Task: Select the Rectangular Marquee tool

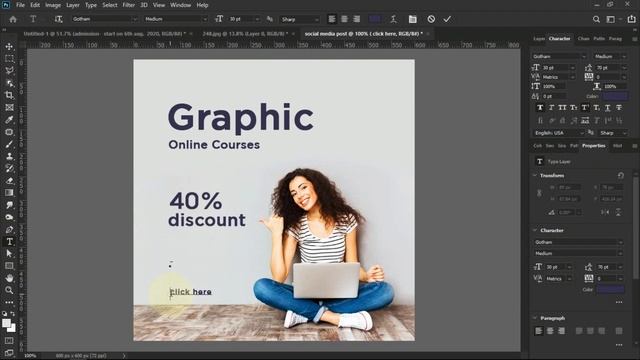Action: (9, 59)
